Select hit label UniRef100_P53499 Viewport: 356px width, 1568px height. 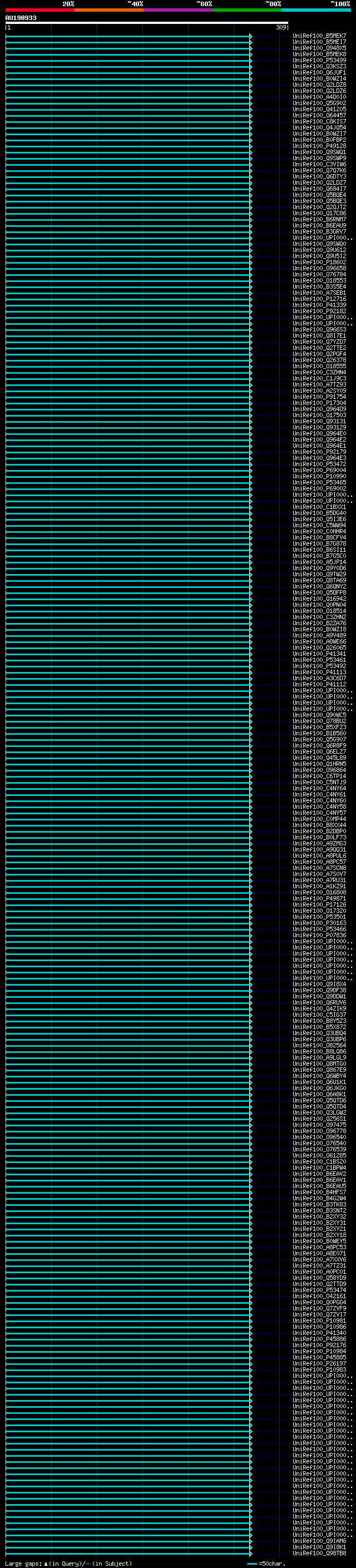click(319, 60)
